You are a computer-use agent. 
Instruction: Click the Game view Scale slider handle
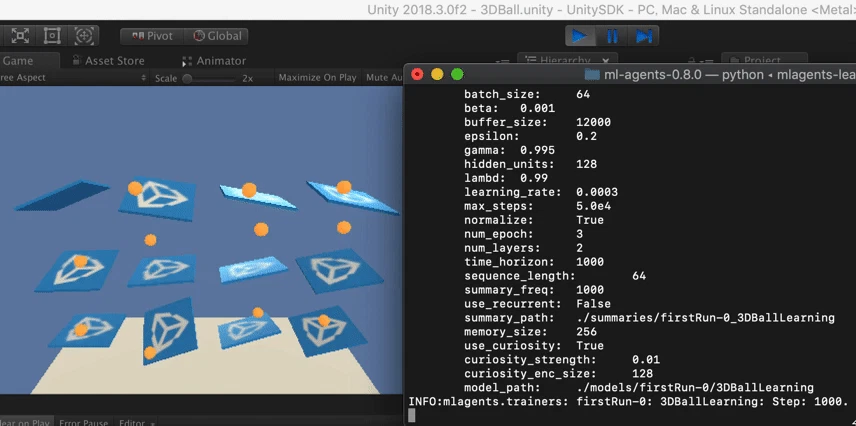point(187,78)
